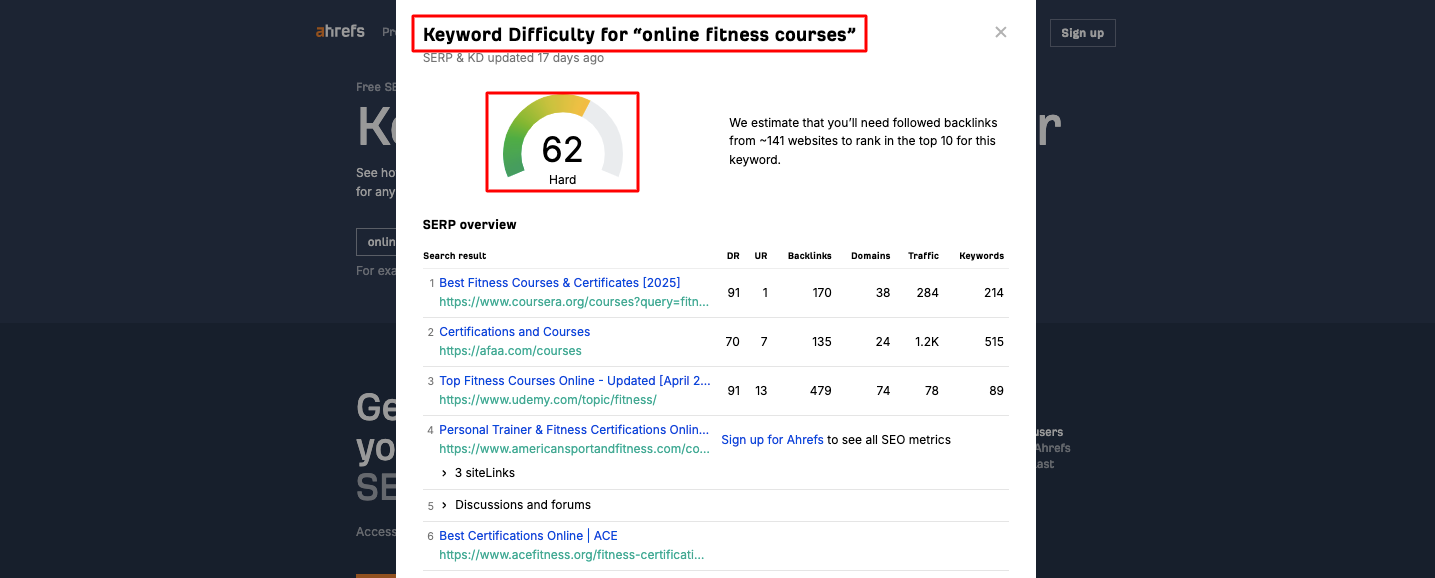Screen dimensions: 1435x578
Task: Click the backlinks estimate text mentioning ~141 websites
Action: (863, 141)
